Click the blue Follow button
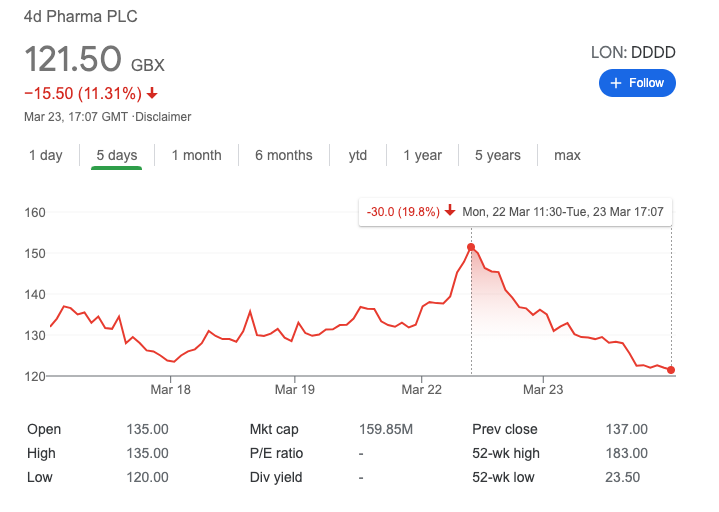The height and width of the screenshot is (512, 719). pyautogui.click(x=637, y=83)
